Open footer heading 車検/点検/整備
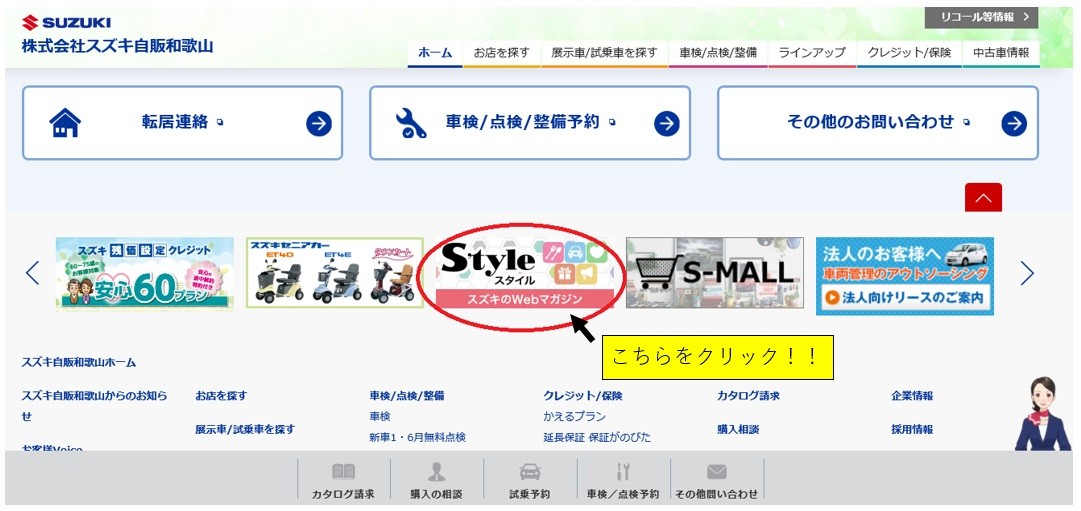Viewport: 1081px width, 511px height. [x=407, y=396]
